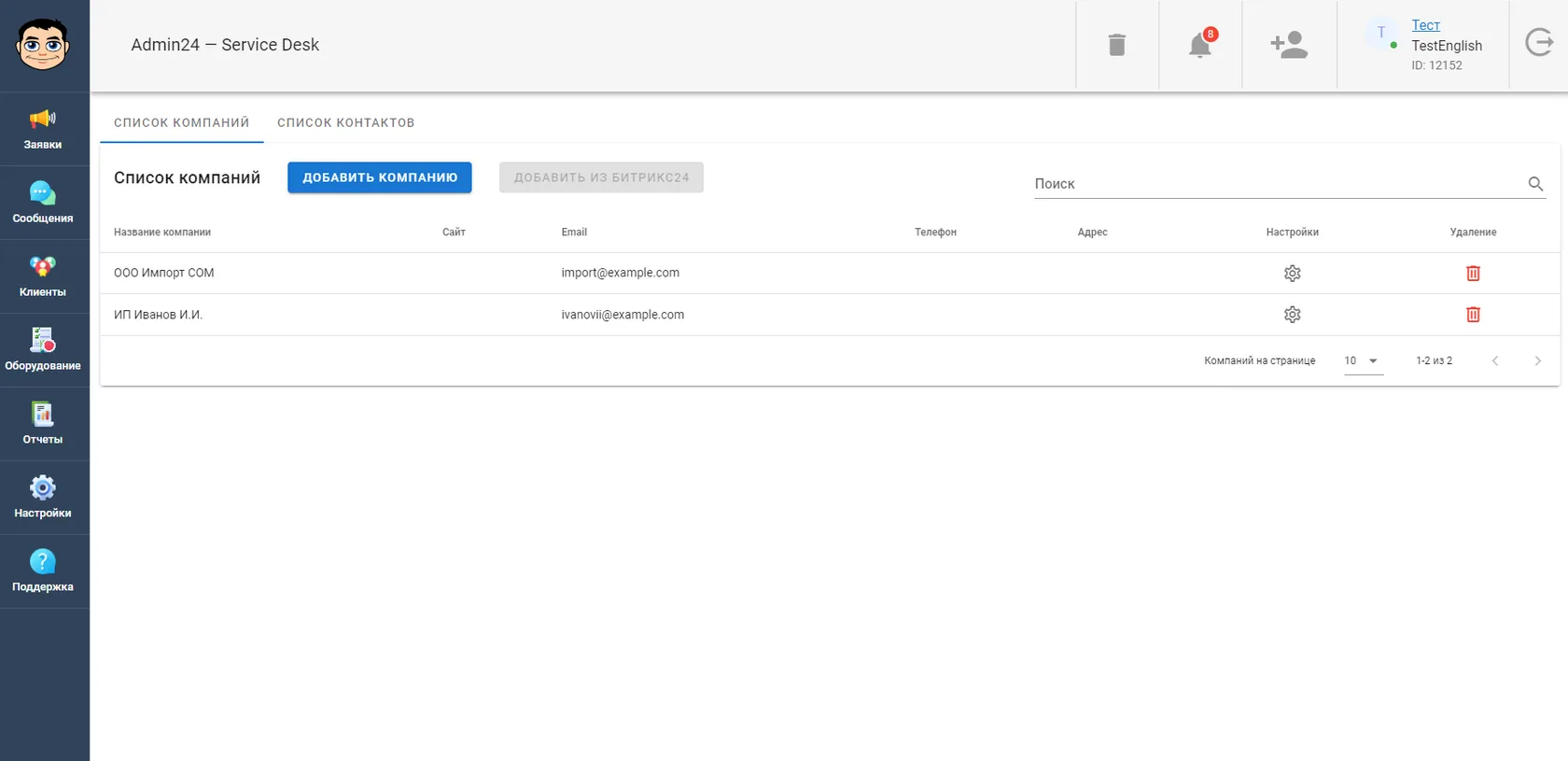Select the ООО Импорт СОМ company name
The image size is (1568, 761).
tap(164, 274)
